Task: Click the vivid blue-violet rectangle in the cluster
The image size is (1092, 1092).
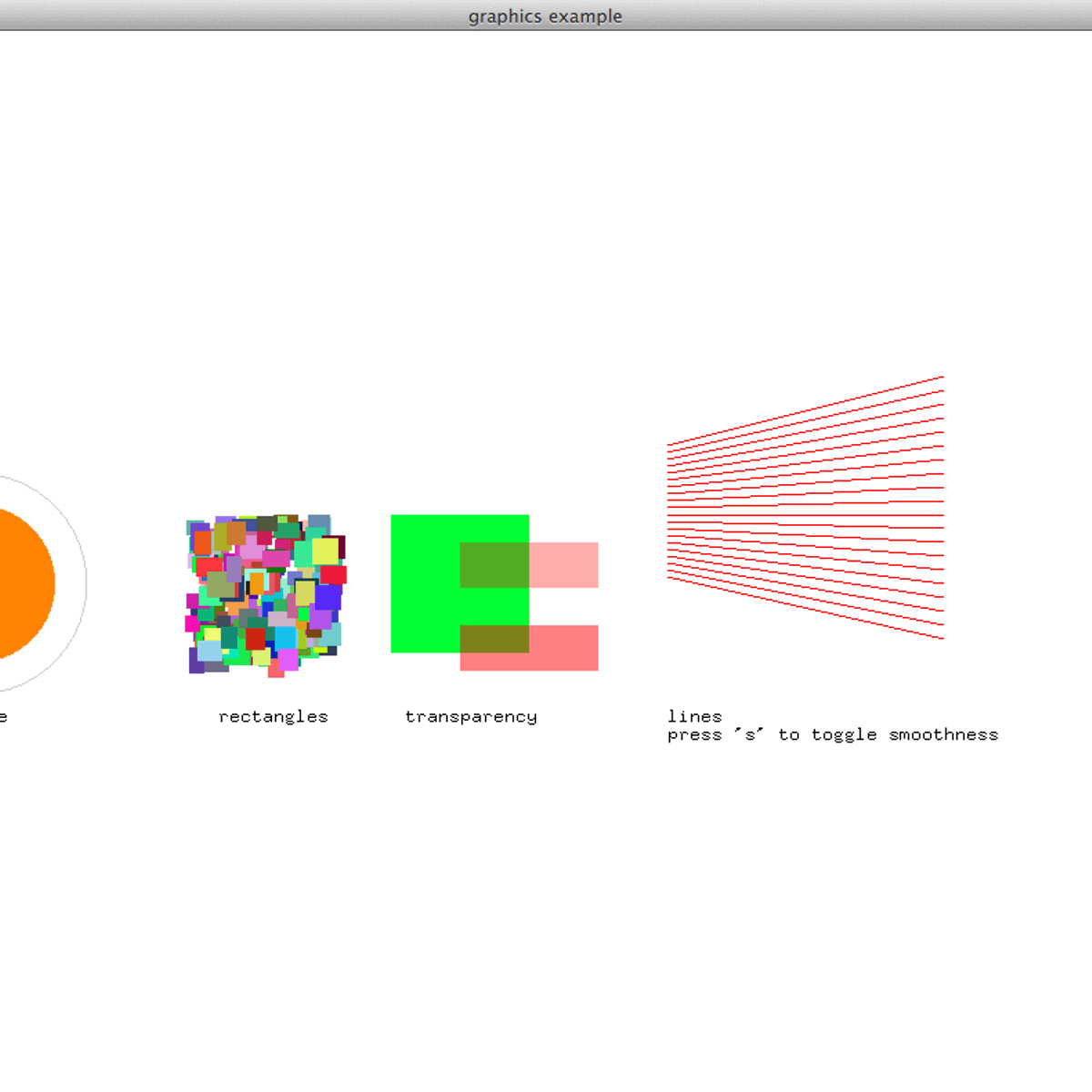Action: coord(328,597)
